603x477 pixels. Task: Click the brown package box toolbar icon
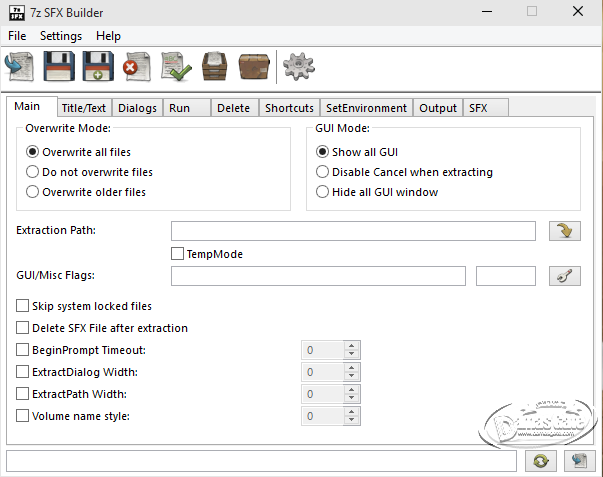pyautogui.click(x=254, y=67)
